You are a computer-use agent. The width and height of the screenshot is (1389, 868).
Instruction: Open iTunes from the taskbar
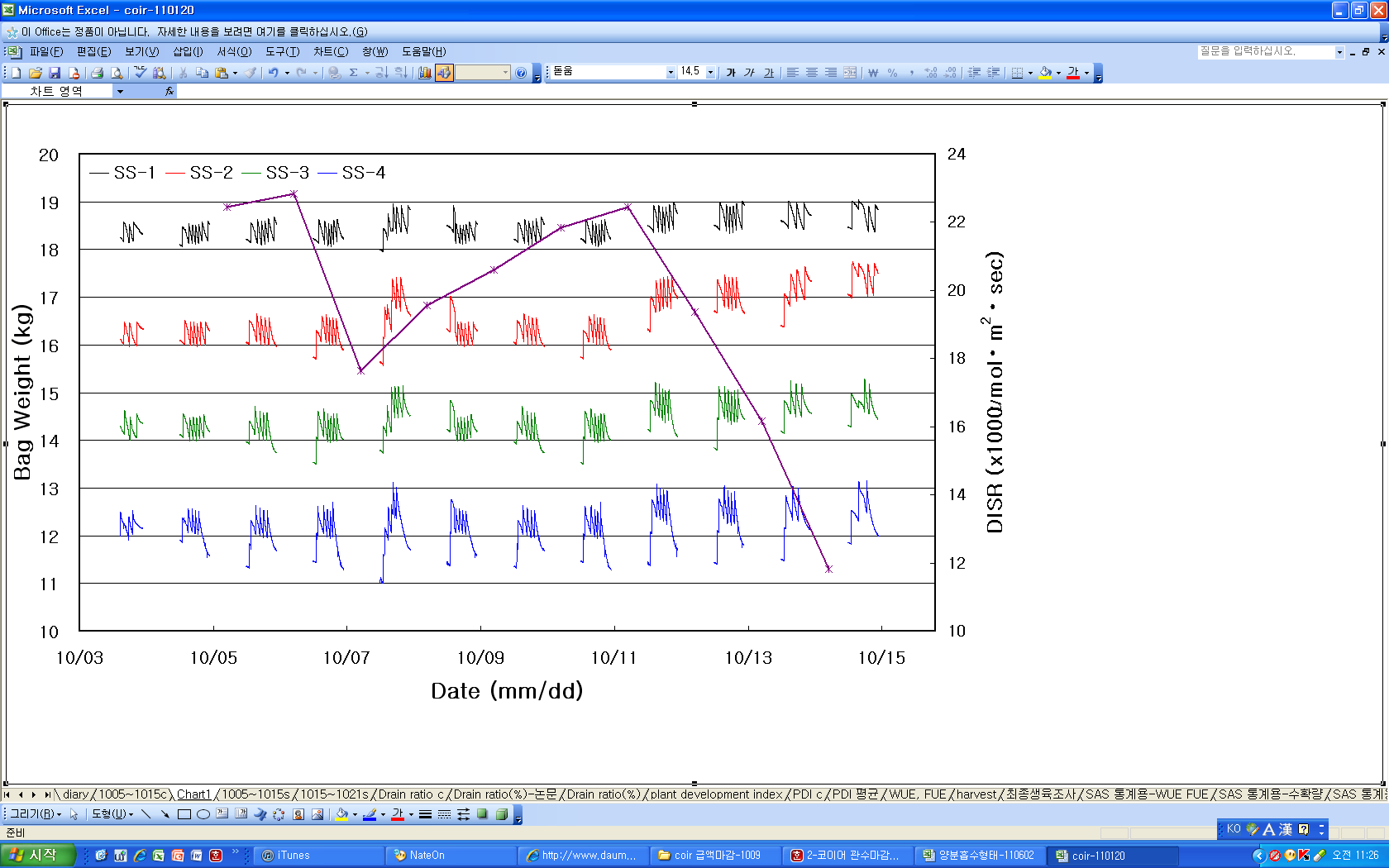pos(318,856)
